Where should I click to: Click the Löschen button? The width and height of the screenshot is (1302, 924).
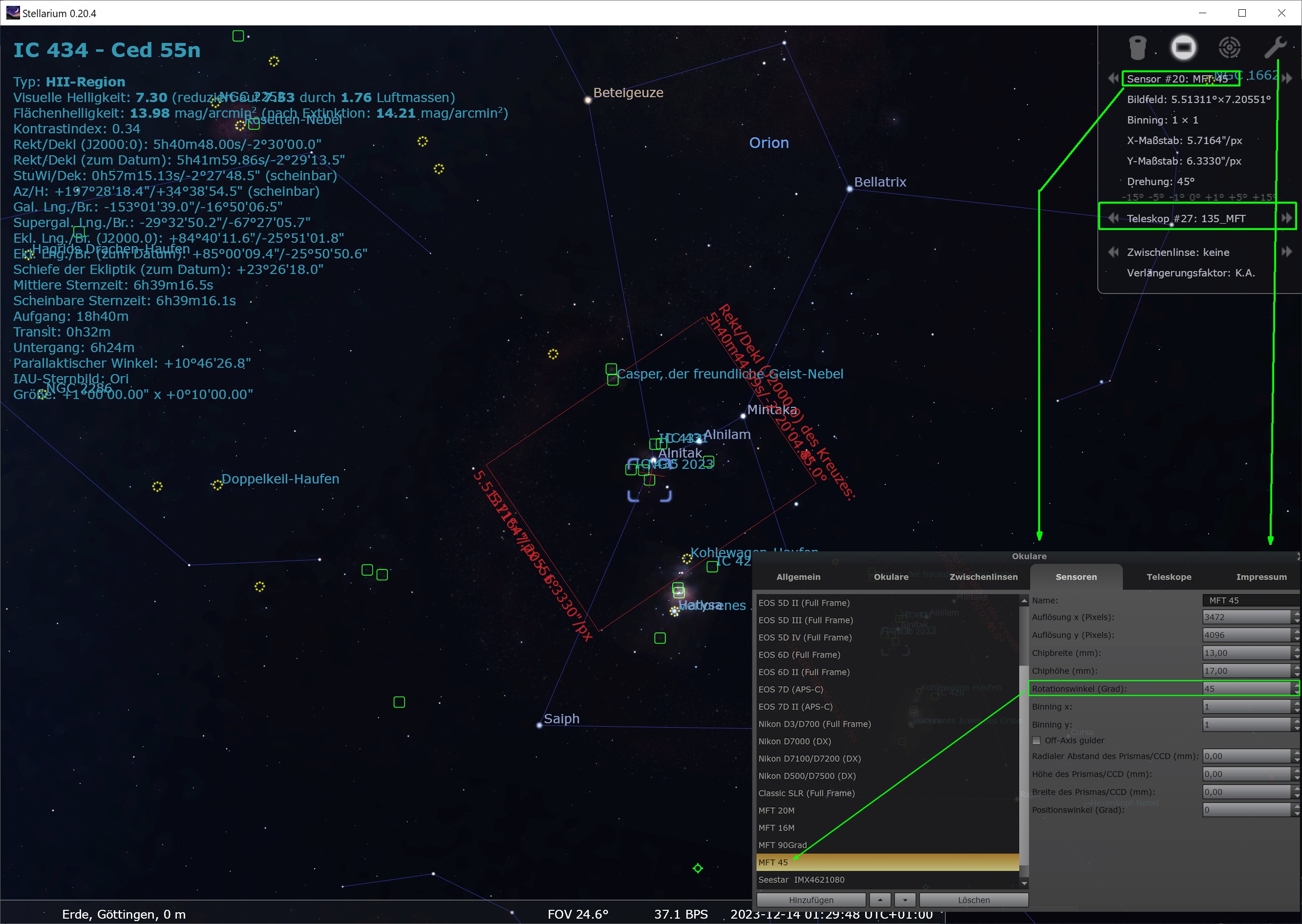click(x=974, y=900)
